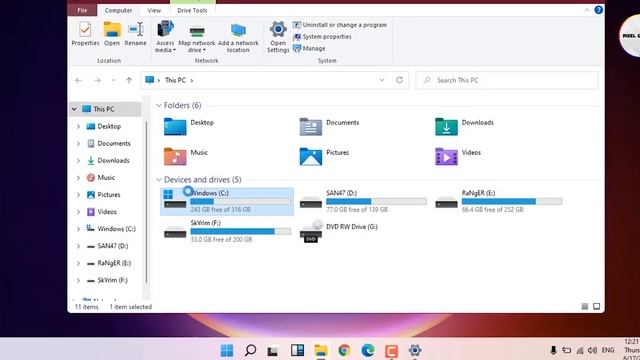640x360 pixels.
Task: Select the Pictures folder icon
Action: coord(311,156)
